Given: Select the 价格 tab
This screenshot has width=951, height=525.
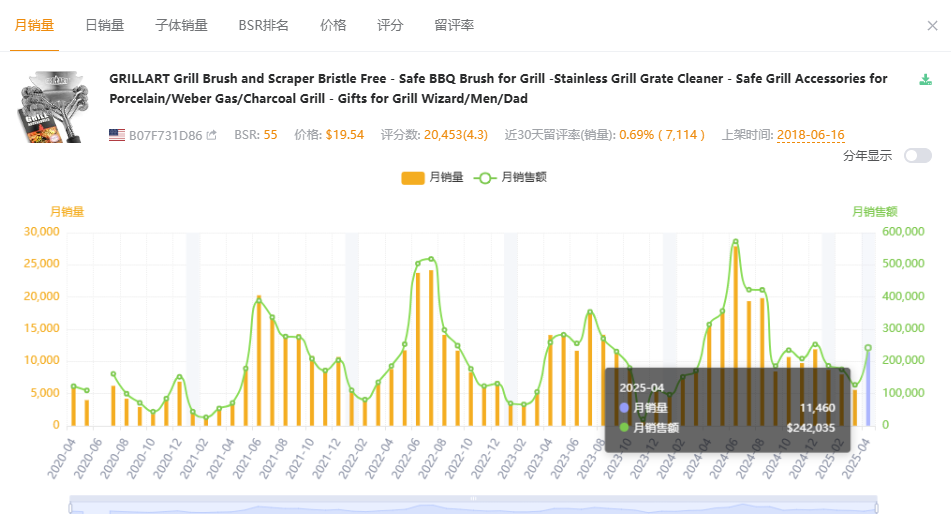Looking at the screenshot, I should pyautogui.click(x=333, y=25).
